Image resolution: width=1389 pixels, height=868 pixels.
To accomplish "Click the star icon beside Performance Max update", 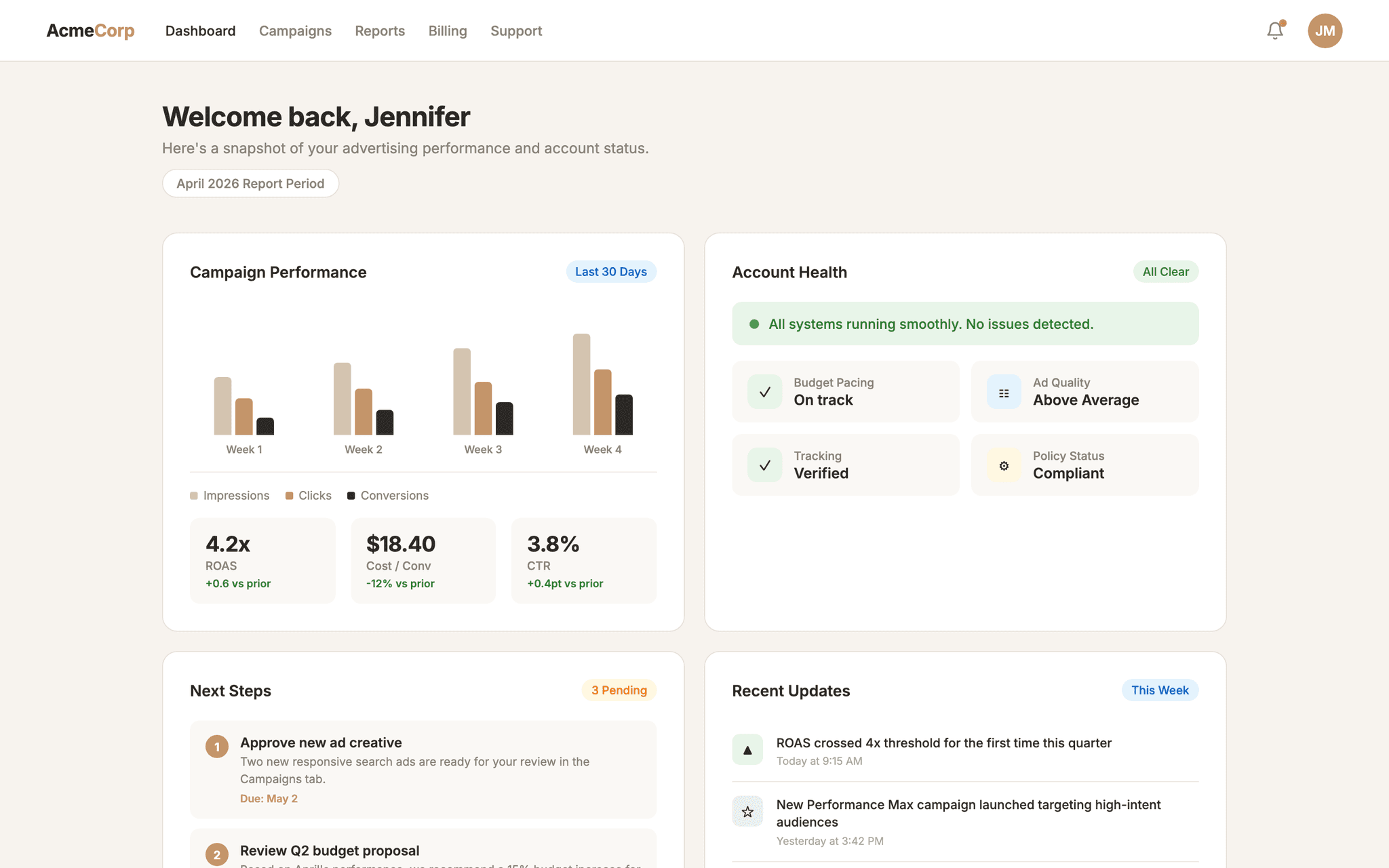I will click(x=747, y=811).
